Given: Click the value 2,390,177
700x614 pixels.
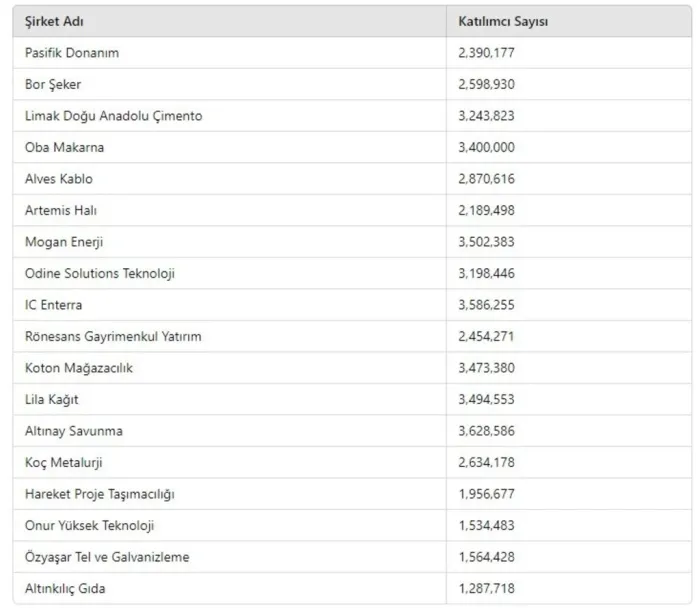Looking at the screenshot, I should coord(486,53).
